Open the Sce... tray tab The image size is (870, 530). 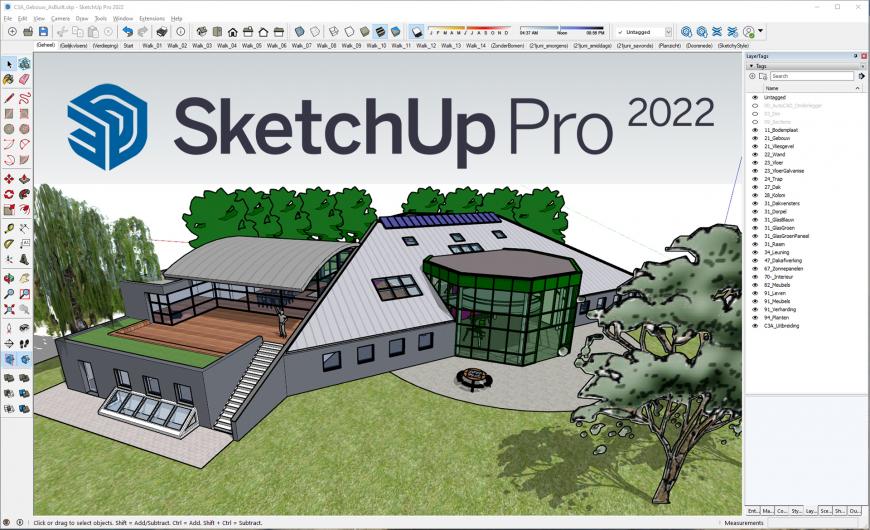tap(825, 511)
